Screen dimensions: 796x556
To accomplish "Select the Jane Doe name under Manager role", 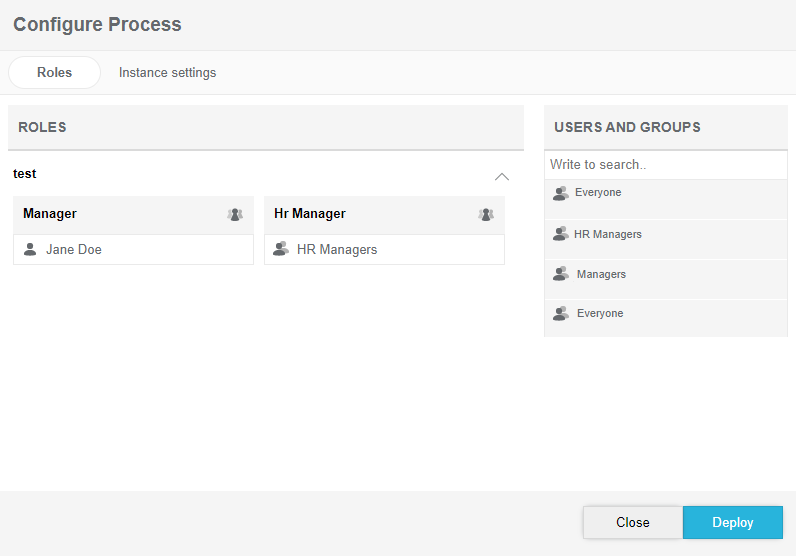I will [74, 249].
